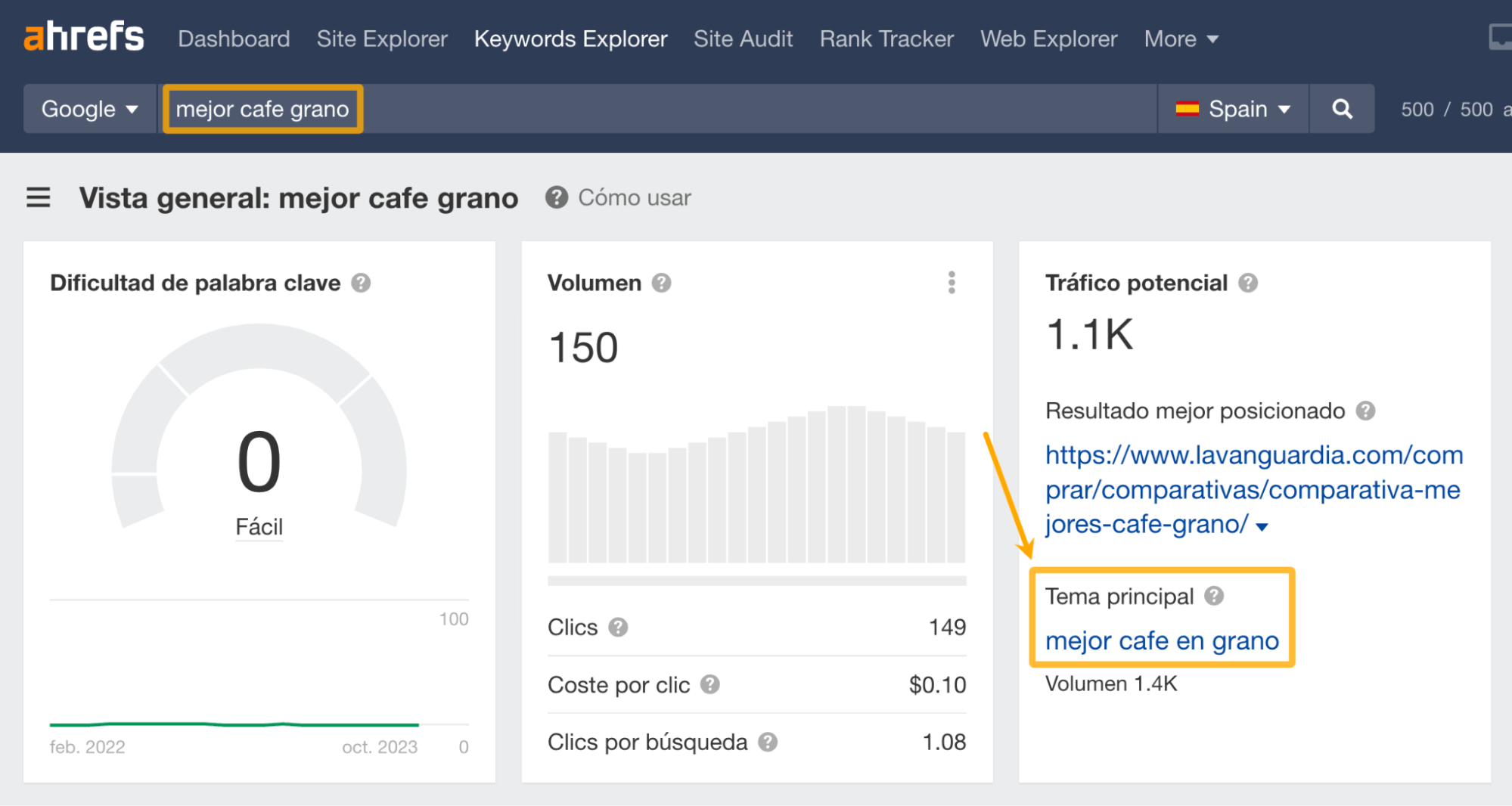This screenshot has height=806, width=1512.
Task: Open the Volumen card three-dot menu
Action: 952,283
